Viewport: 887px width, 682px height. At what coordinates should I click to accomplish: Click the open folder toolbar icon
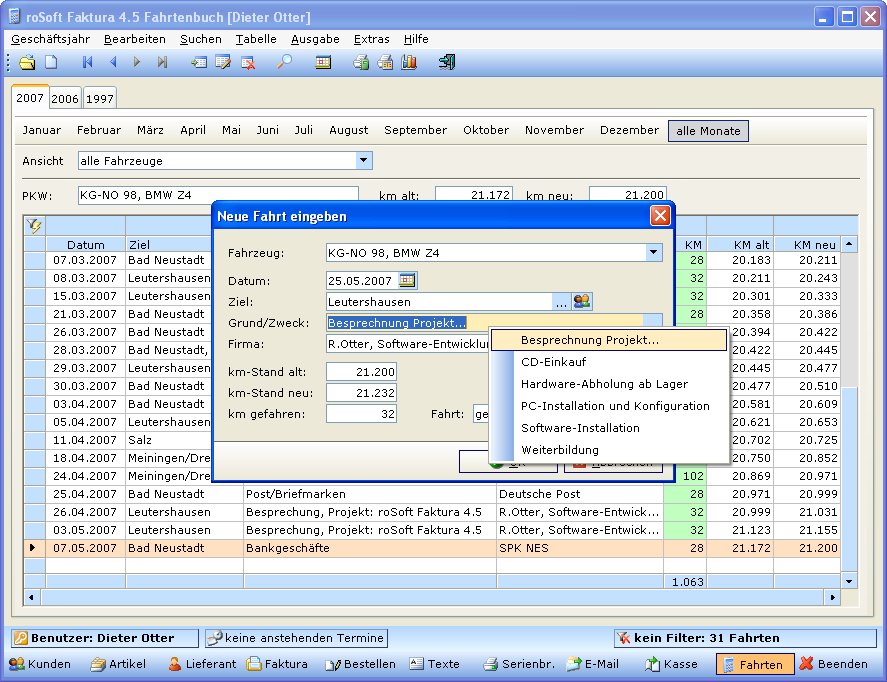coord(27,62)
